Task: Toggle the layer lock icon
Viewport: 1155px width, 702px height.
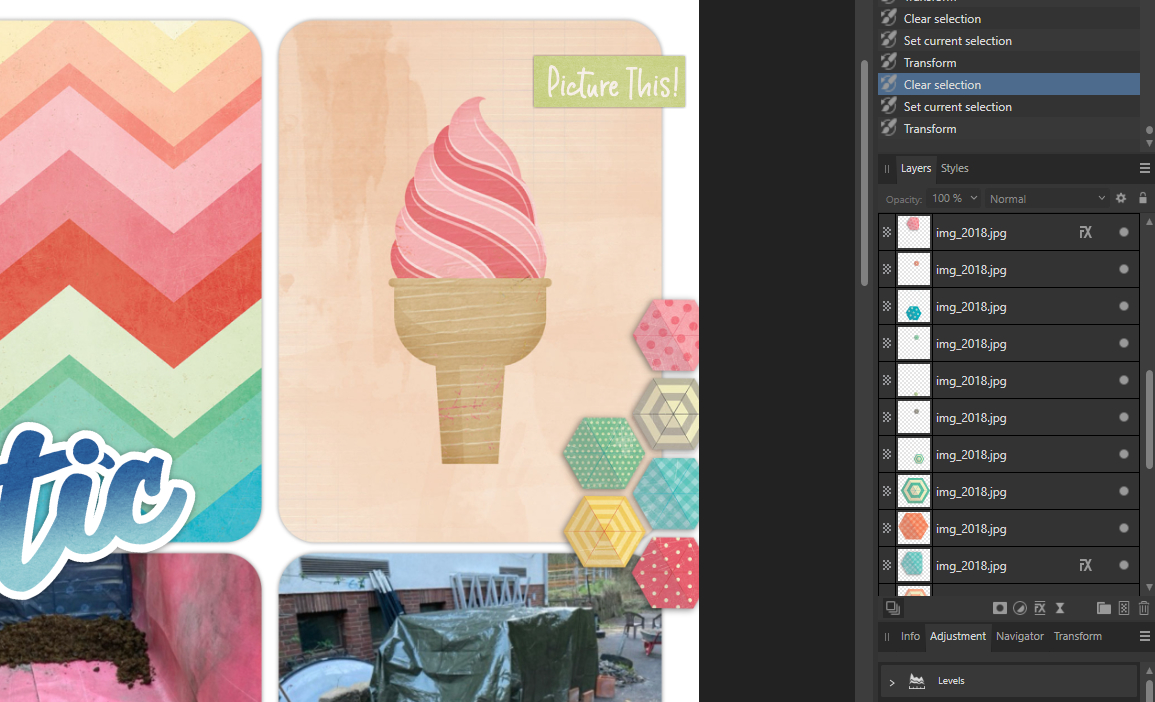Action: (1143, 198)
